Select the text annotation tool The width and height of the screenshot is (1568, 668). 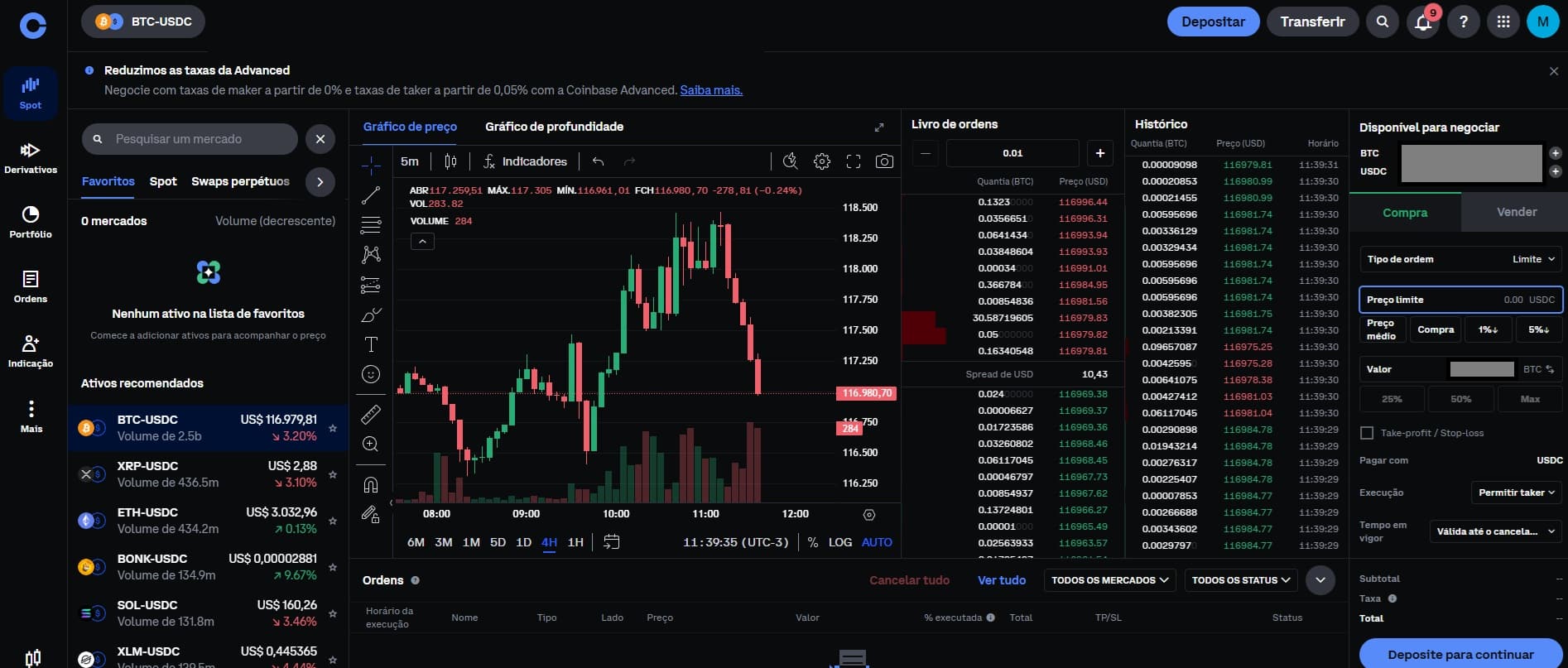tap(371, 344)
